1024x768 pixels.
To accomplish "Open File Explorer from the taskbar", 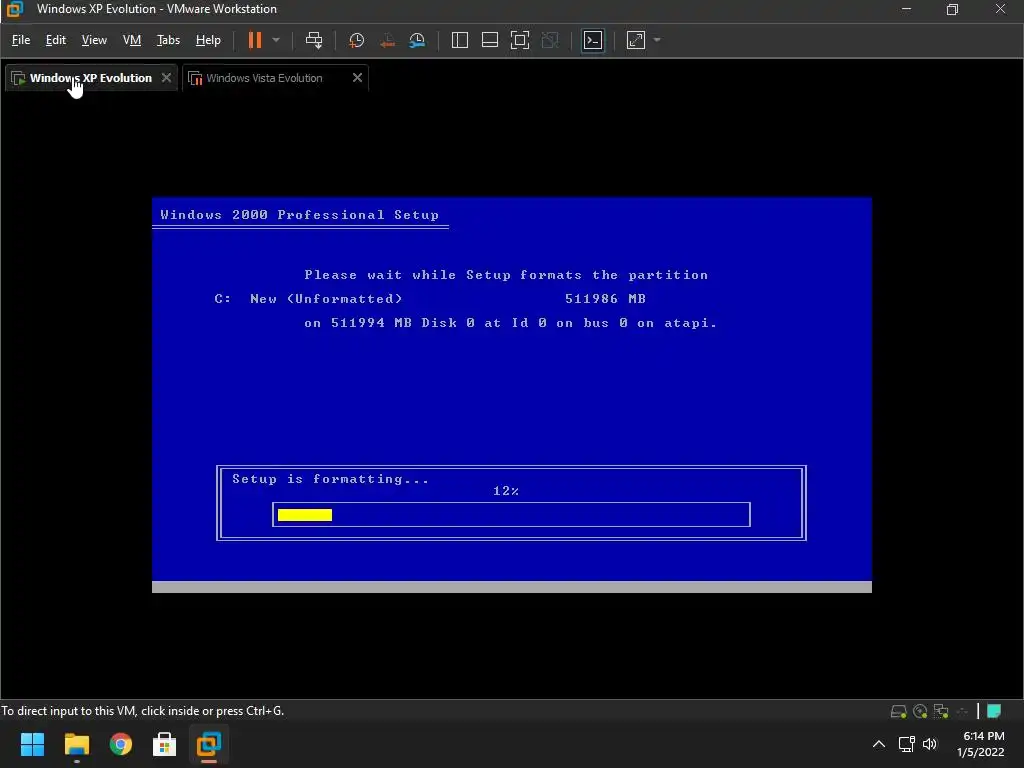I will 76,744.
